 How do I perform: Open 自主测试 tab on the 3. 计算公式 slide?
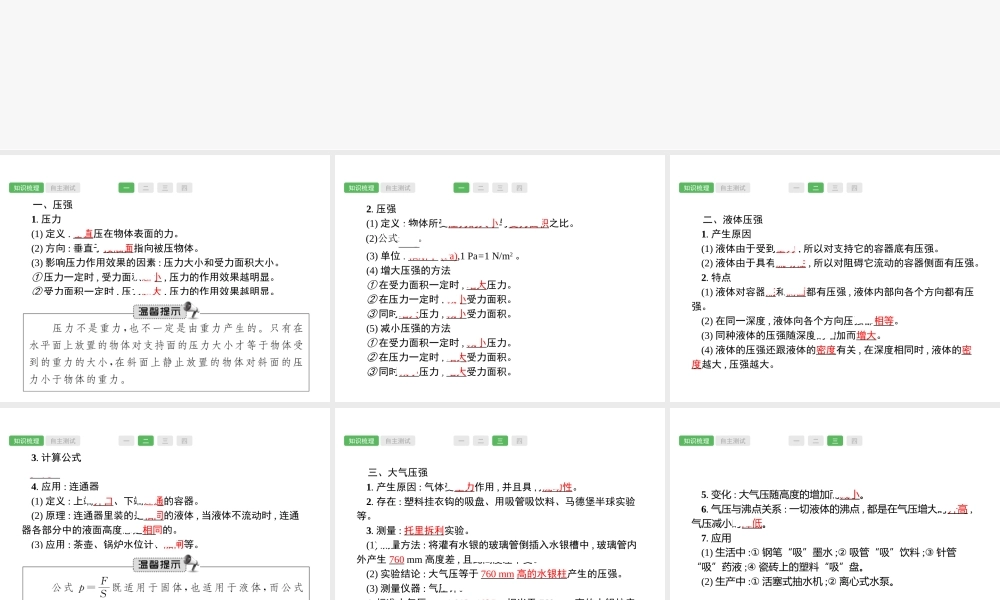tap(63, 441)
